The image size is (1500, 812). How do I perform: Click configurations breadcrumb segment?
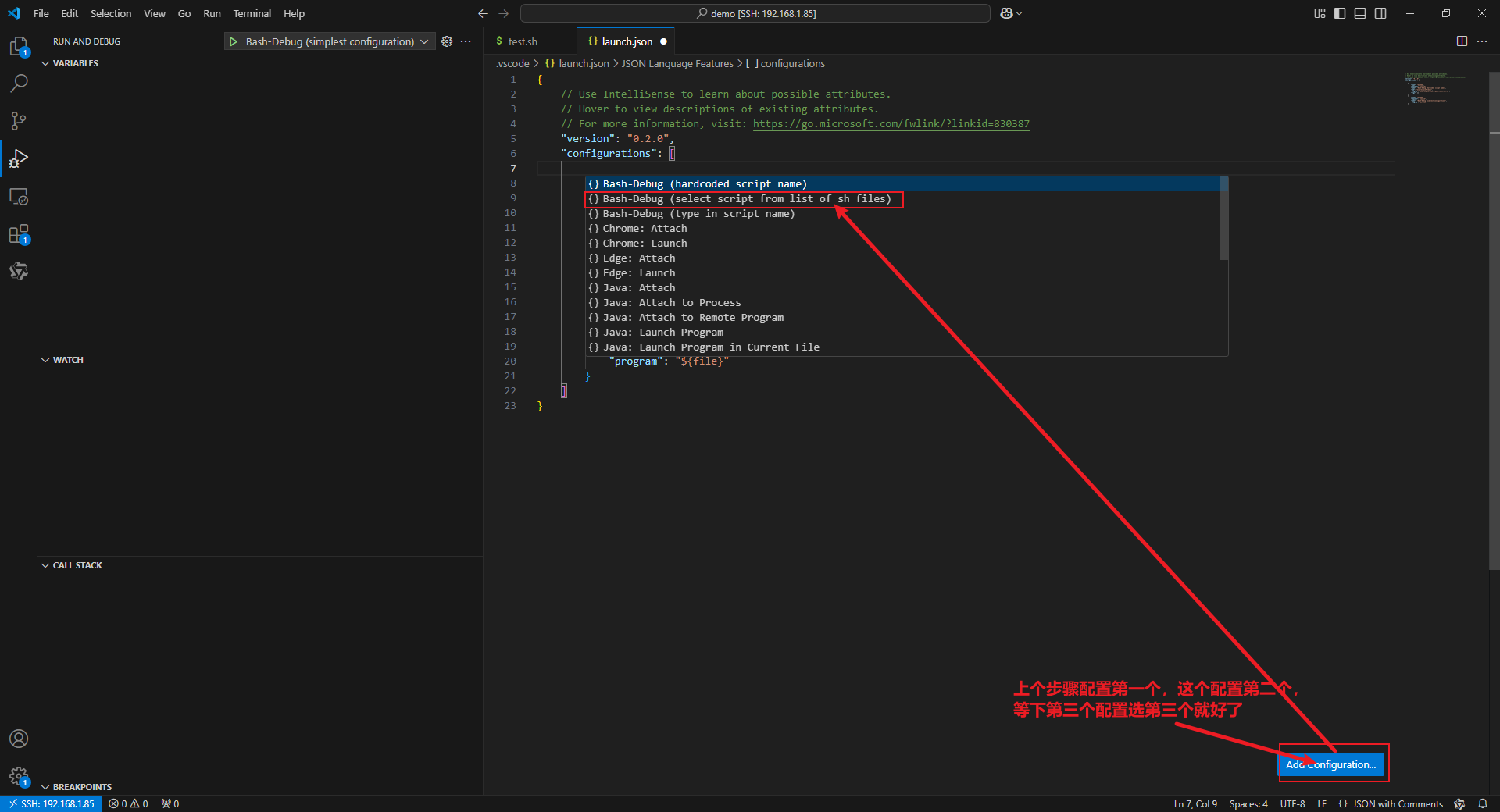point(786,63)
